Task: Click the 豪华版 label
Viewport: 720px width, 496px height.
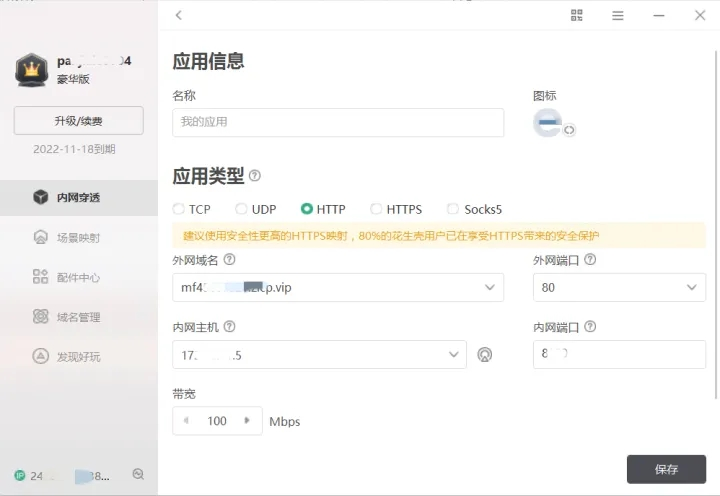Action: click(x=73, y=79)
